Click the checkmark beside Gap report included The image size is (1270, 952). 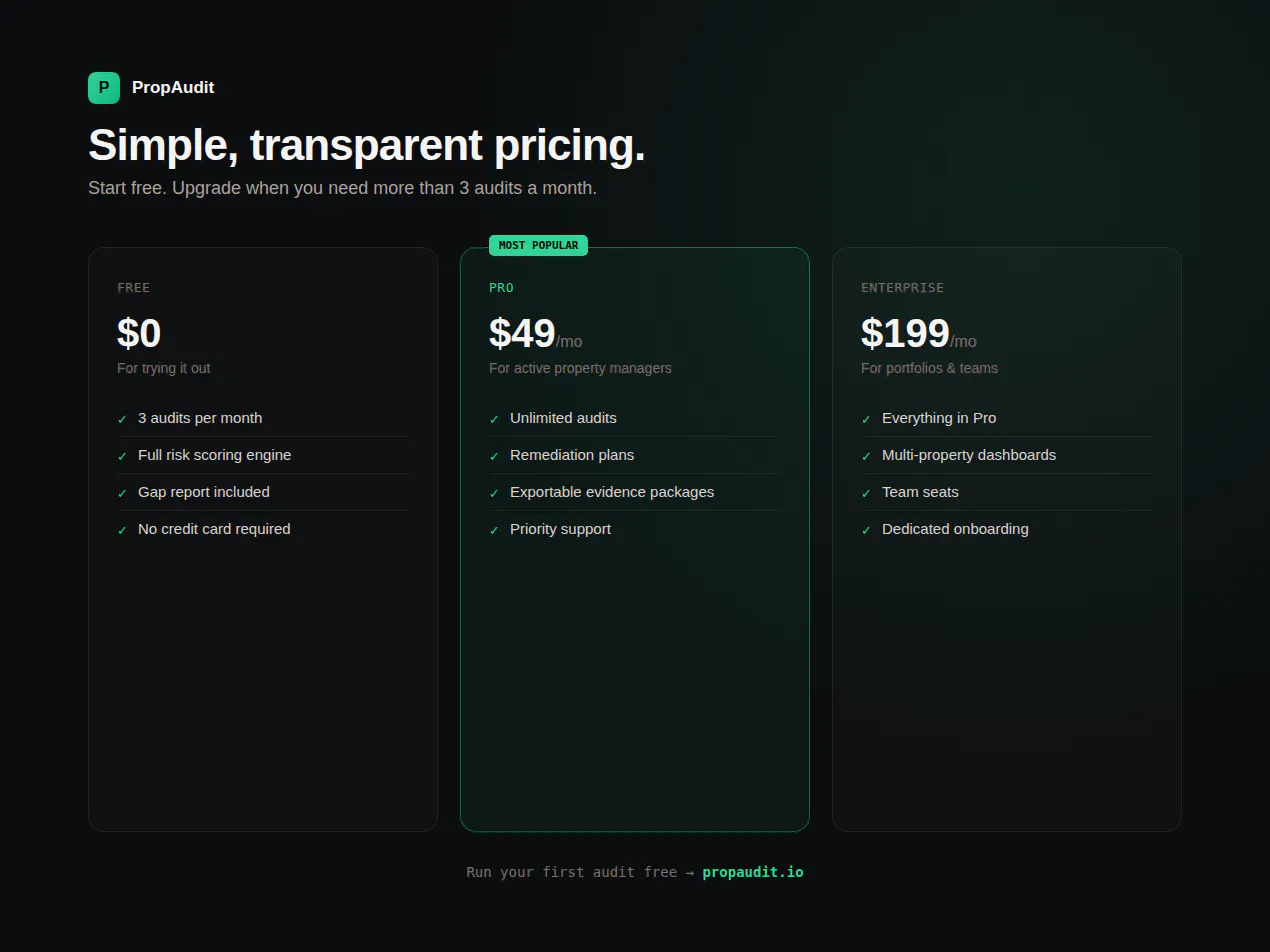tap(122, 493)
